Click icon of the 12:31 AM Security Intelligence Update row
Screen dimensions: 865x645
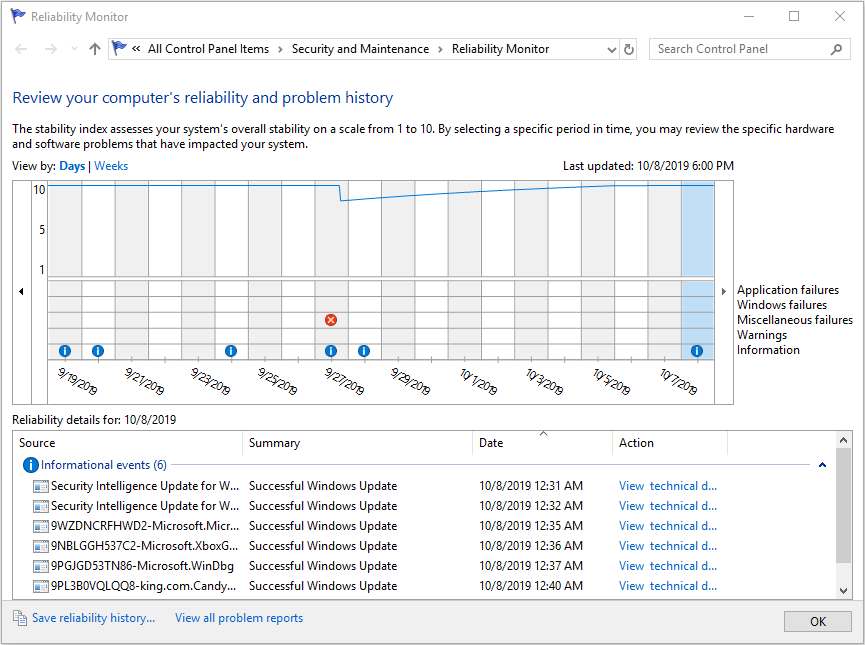coord(40,486)
